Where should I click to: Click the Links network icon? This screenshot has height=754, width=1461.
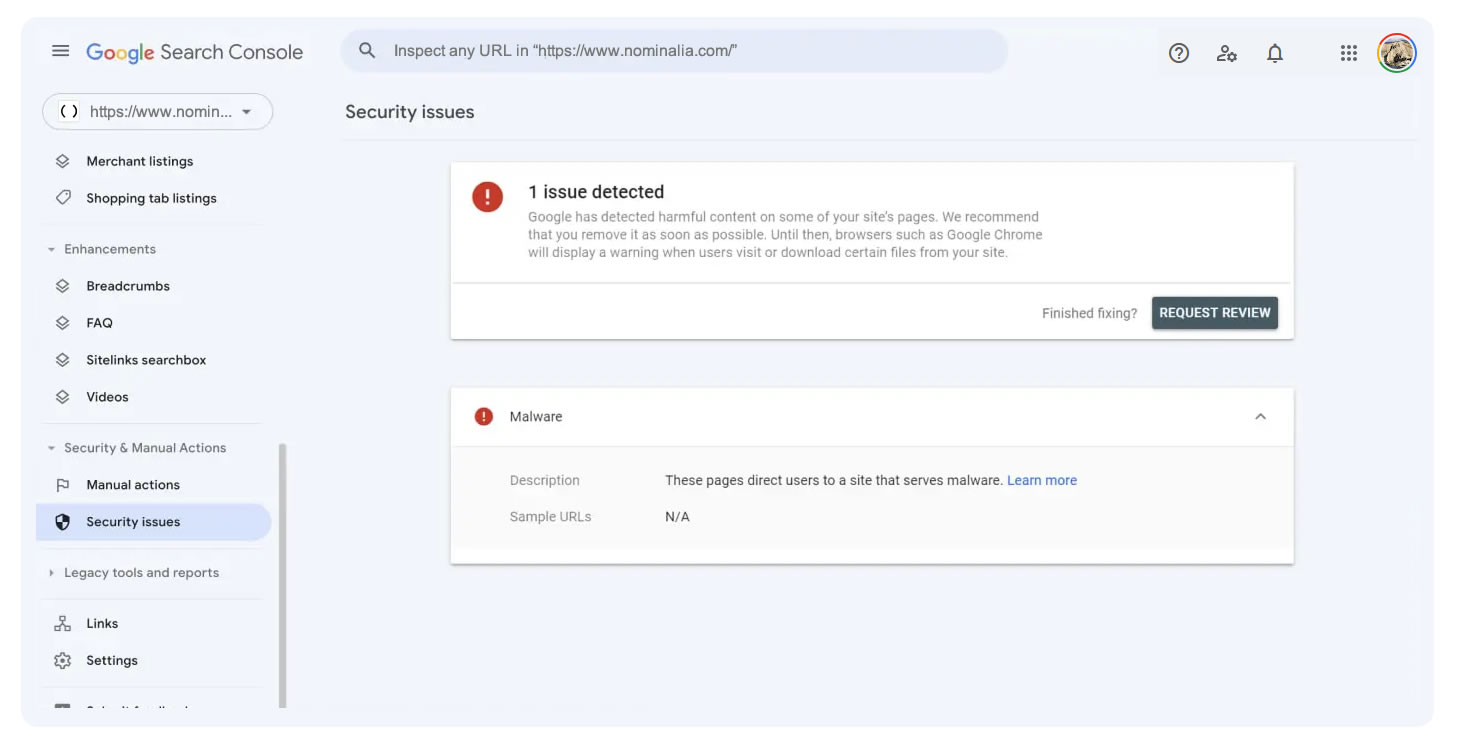tap(63, 624)
